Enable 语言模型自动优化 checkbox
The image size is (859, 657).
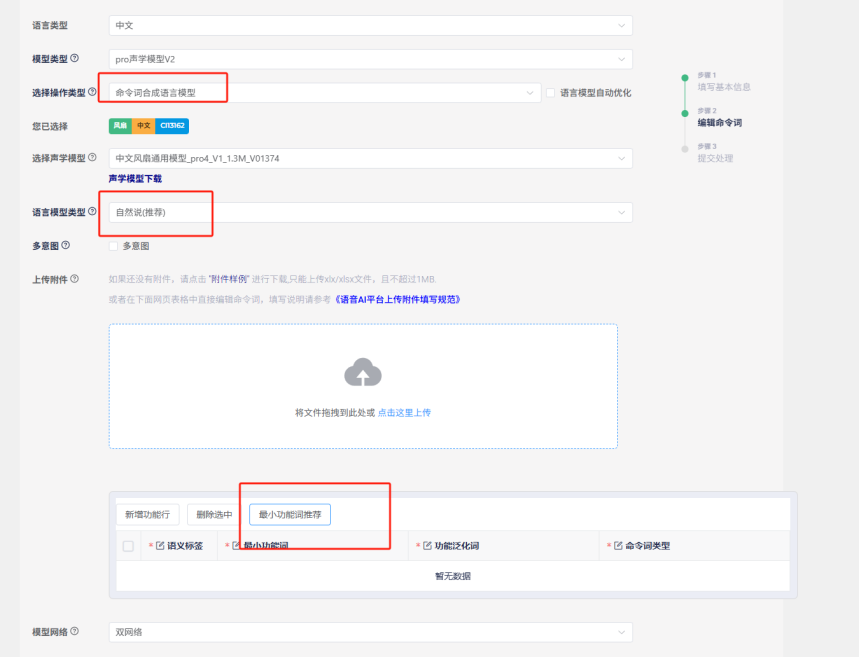(550, 93)
